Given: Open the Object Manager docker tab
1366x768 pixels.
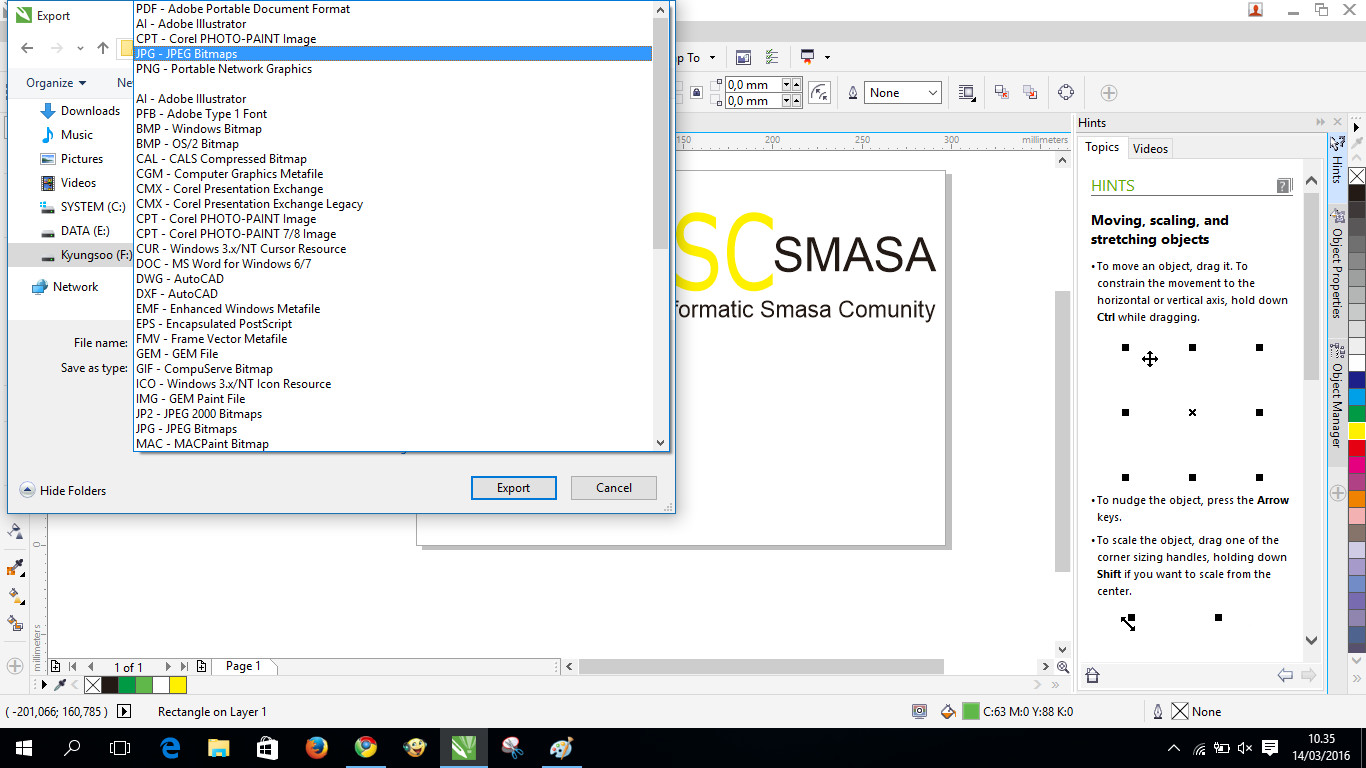Looking at the screenshot, I should pyautogui.click(x=1336, y=395).
